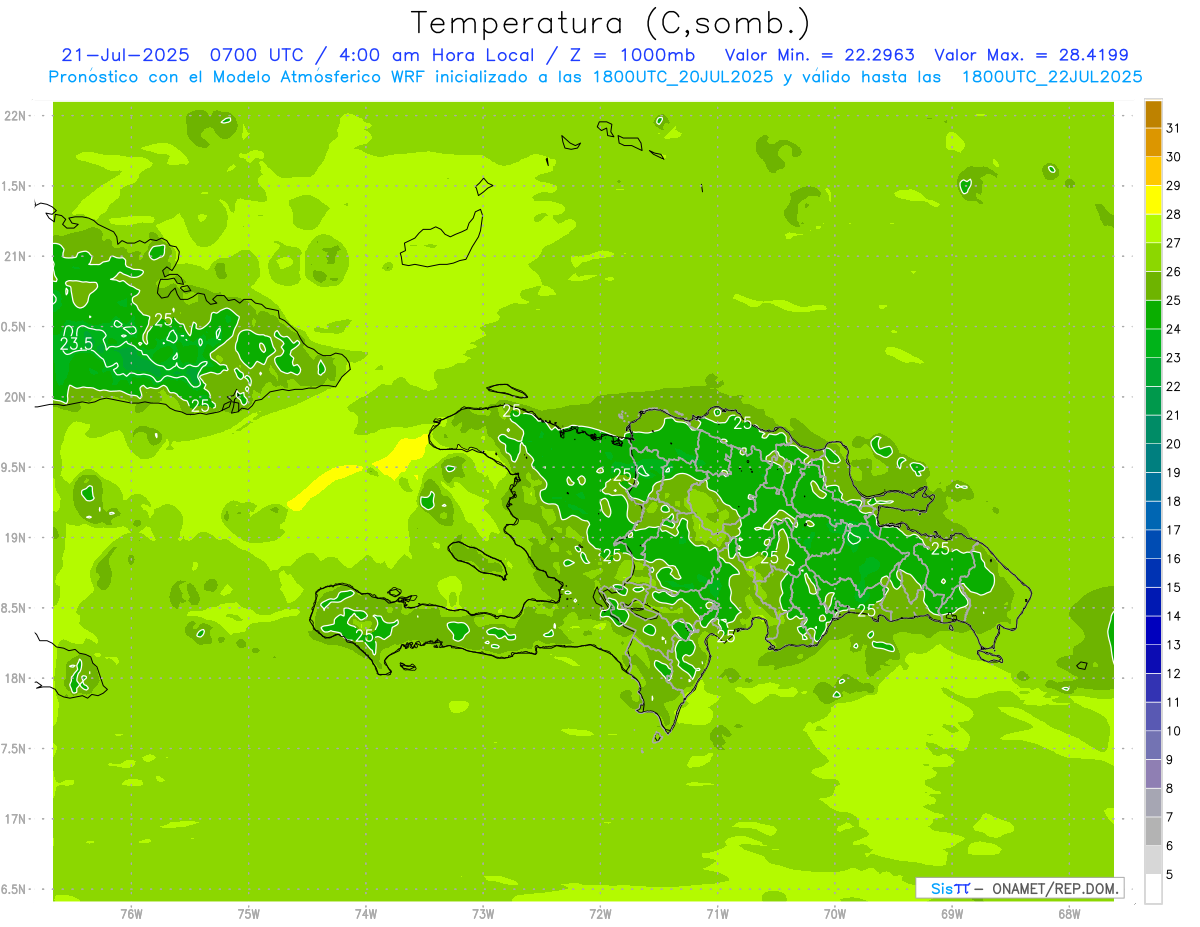Viewport: 1200px width, 927px height.
Task: Click the '31' value on the color scale
Action: coord(1174,128)
